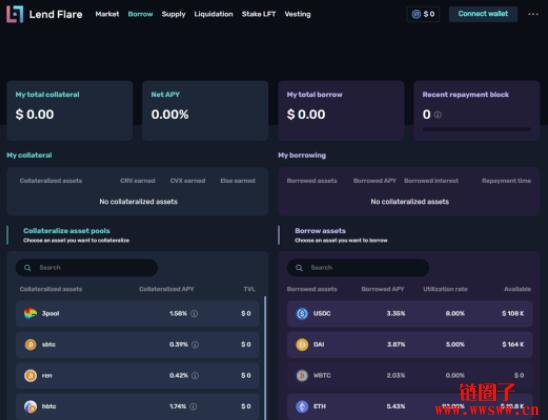Click the $ 0 token balance icon
This screenshot has width=548, height=420.
tap(416, 14)
